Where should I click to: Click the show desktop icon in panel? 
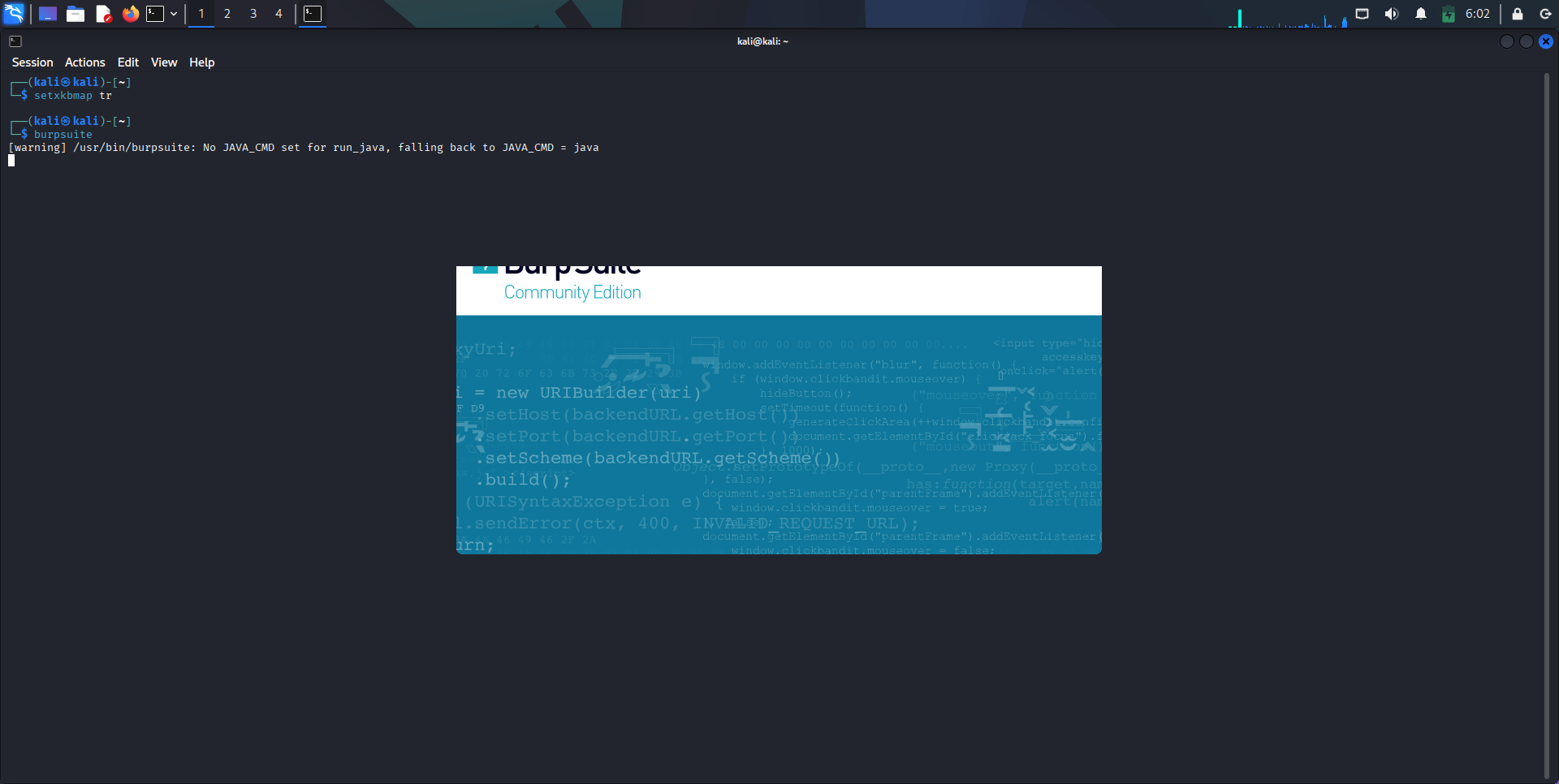pos(48,14)
